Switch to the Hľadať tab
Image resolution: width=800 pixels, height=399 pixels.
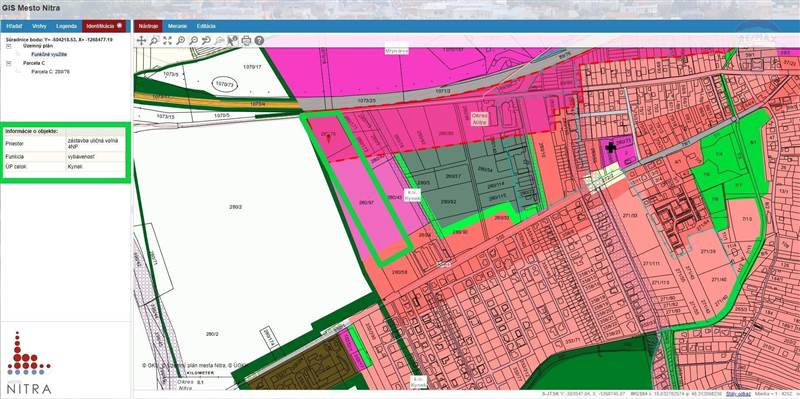[x=14, y=26]
